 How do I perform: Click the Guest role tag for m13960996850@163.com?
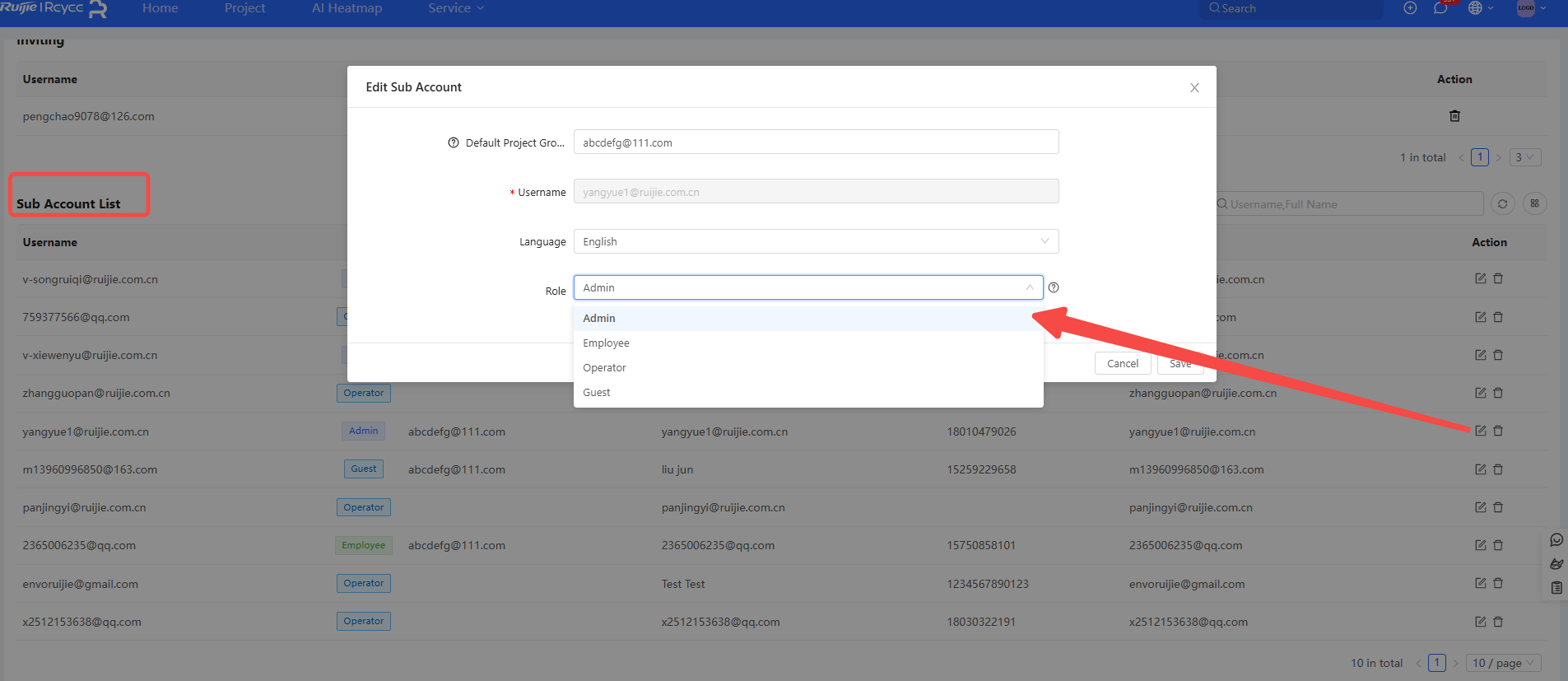[363, 469]
